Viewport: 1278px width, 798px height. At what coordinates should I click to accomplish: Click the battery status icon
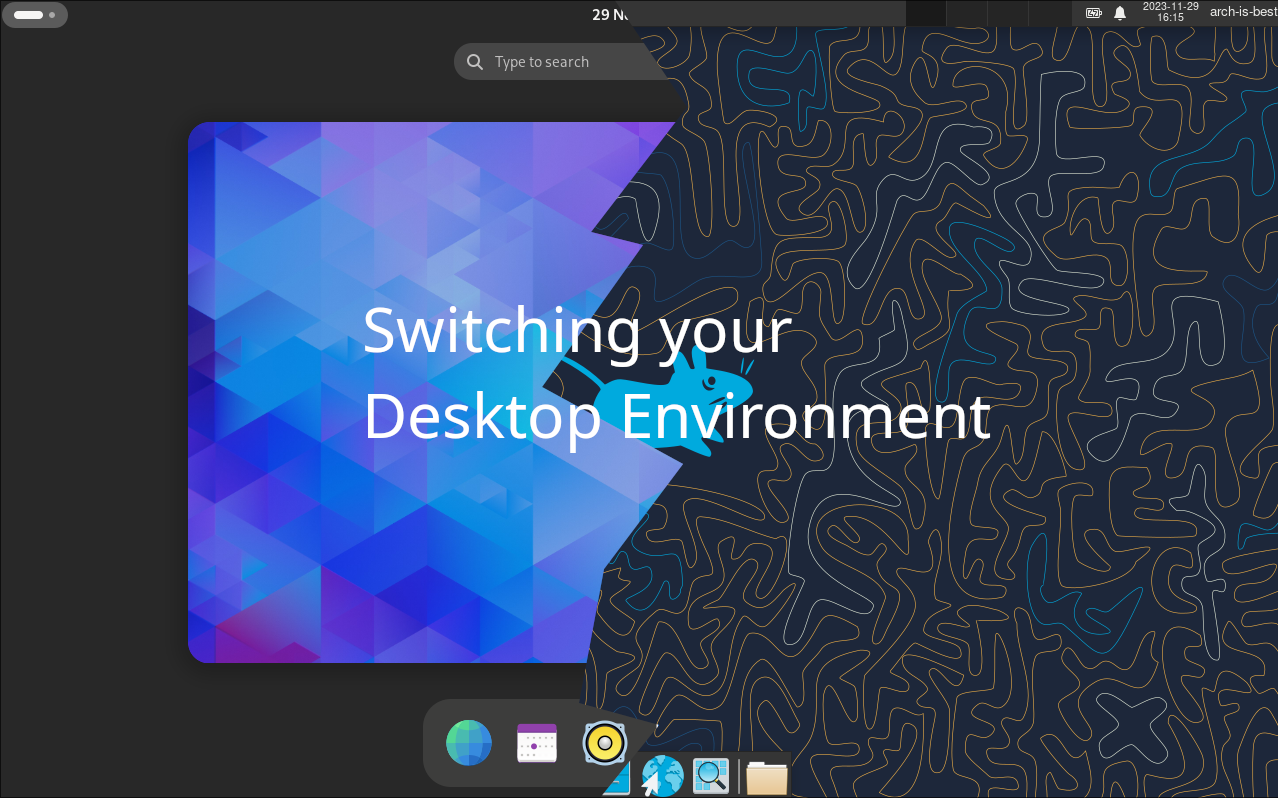(1093, 13)
